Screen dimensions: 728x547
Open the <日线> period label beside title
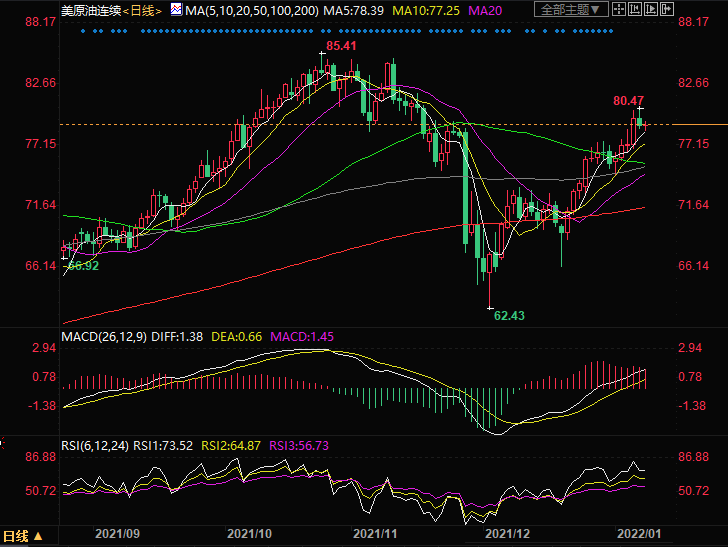(x=144, y=10)
